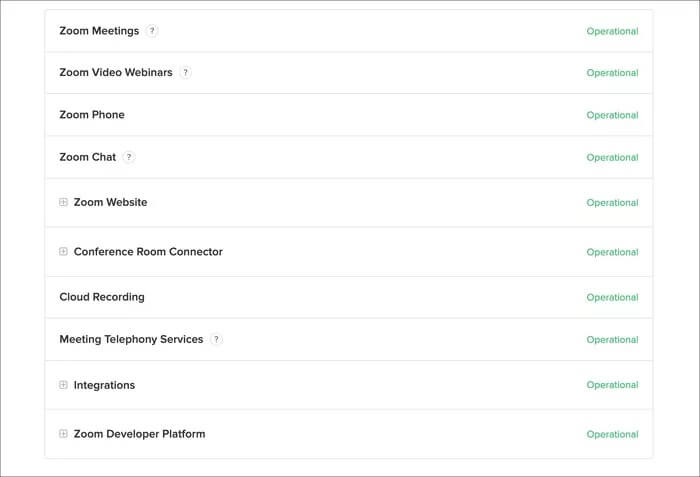
Task: Click the question mark next to Zoom Video Webinars
Action: coord(185,72)
